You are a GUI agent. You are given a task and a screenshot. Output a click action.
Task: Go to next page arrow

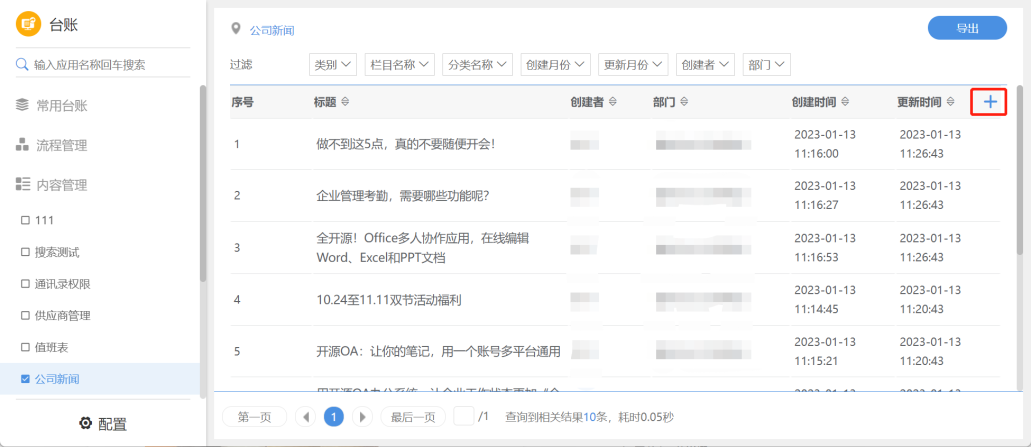pyautogui.click(x=363, y=417)
